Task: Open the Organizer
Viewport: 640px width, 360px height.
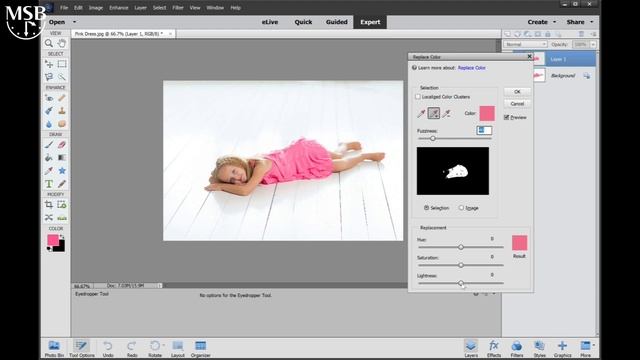Action: pyautogui.click(x=200, y=349)
